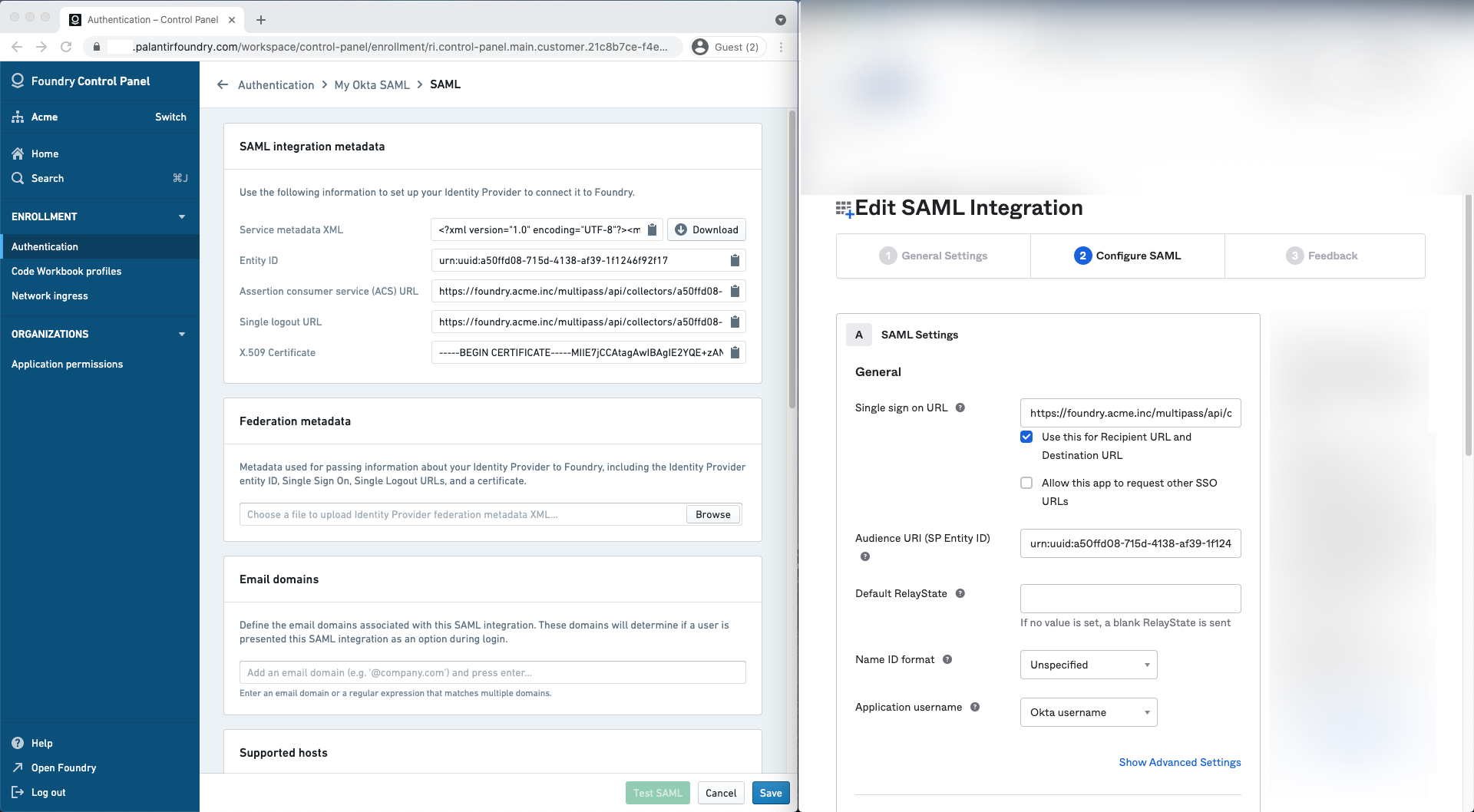This screenshot has width=1474, height=812.
Task: Switch the Acme enrollment
Action: [170, 117]
